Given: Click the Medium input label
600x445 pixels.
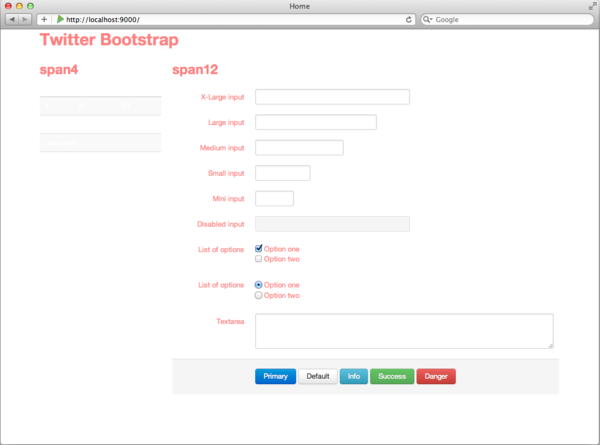Looking at the screenshot, I should click(x=222, y=148).
